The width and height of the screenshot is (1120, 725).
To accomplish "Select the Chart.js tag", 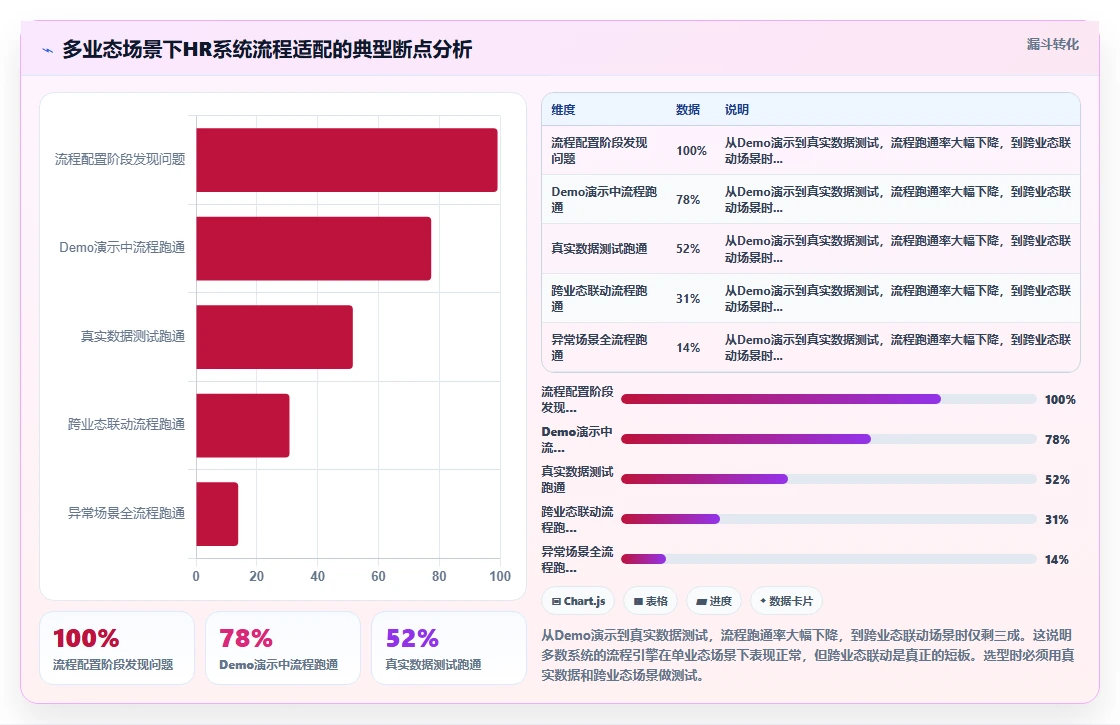I will coord(578,601).
